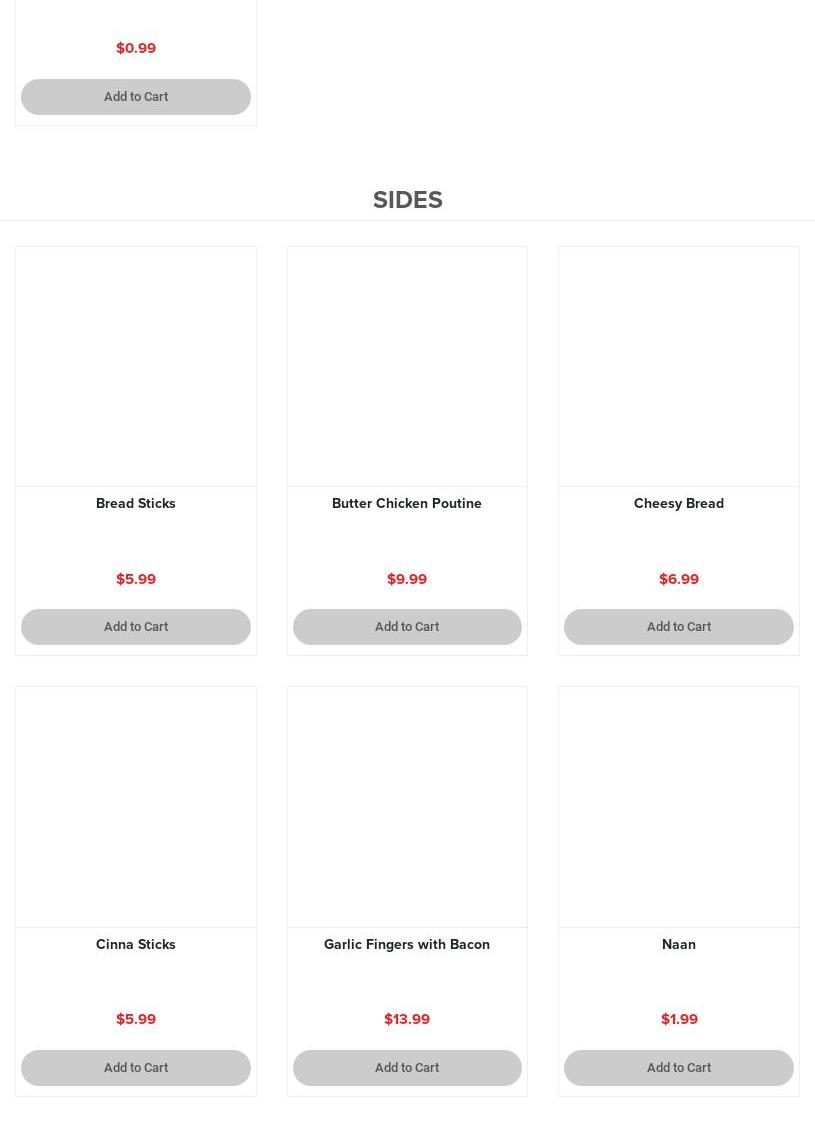Click the Garlic Fingers with Bacon image

coord(407,807)
